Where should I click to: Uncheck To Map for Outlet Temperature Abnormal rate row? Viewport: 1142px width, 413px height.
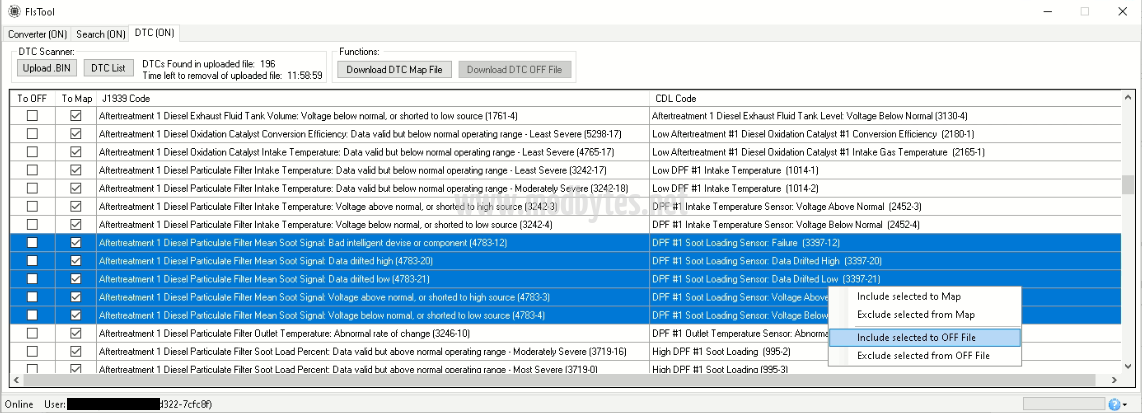point(76,333)
